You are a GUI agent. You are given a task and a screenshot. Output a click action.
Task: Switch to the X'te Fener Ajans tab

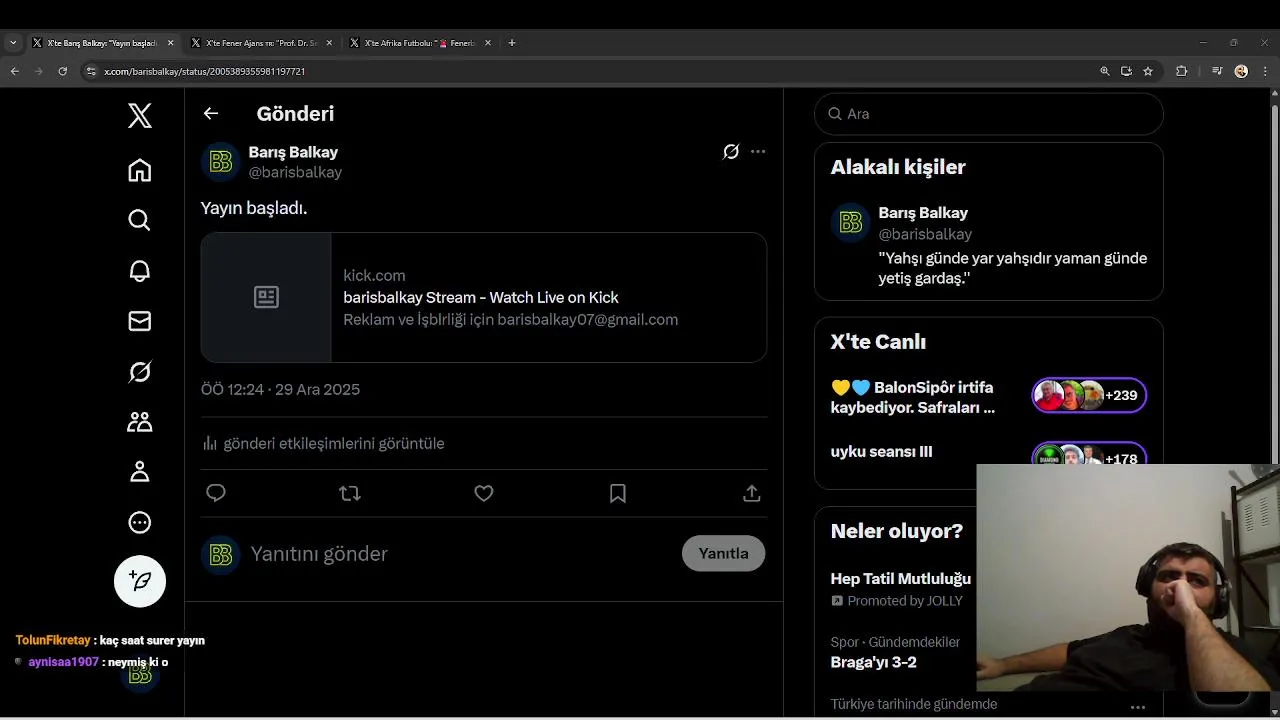260,43
